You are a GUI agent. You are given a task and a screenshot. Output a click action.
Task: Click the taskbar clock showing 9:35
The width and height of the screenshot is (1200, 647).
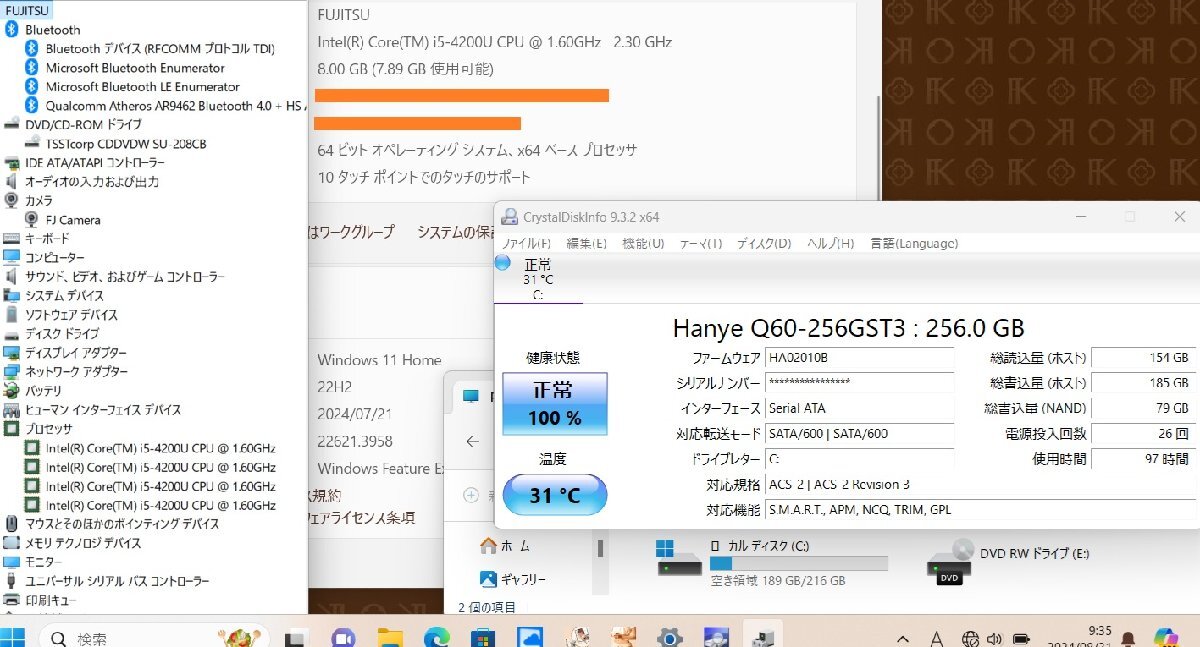[1099, 630]
